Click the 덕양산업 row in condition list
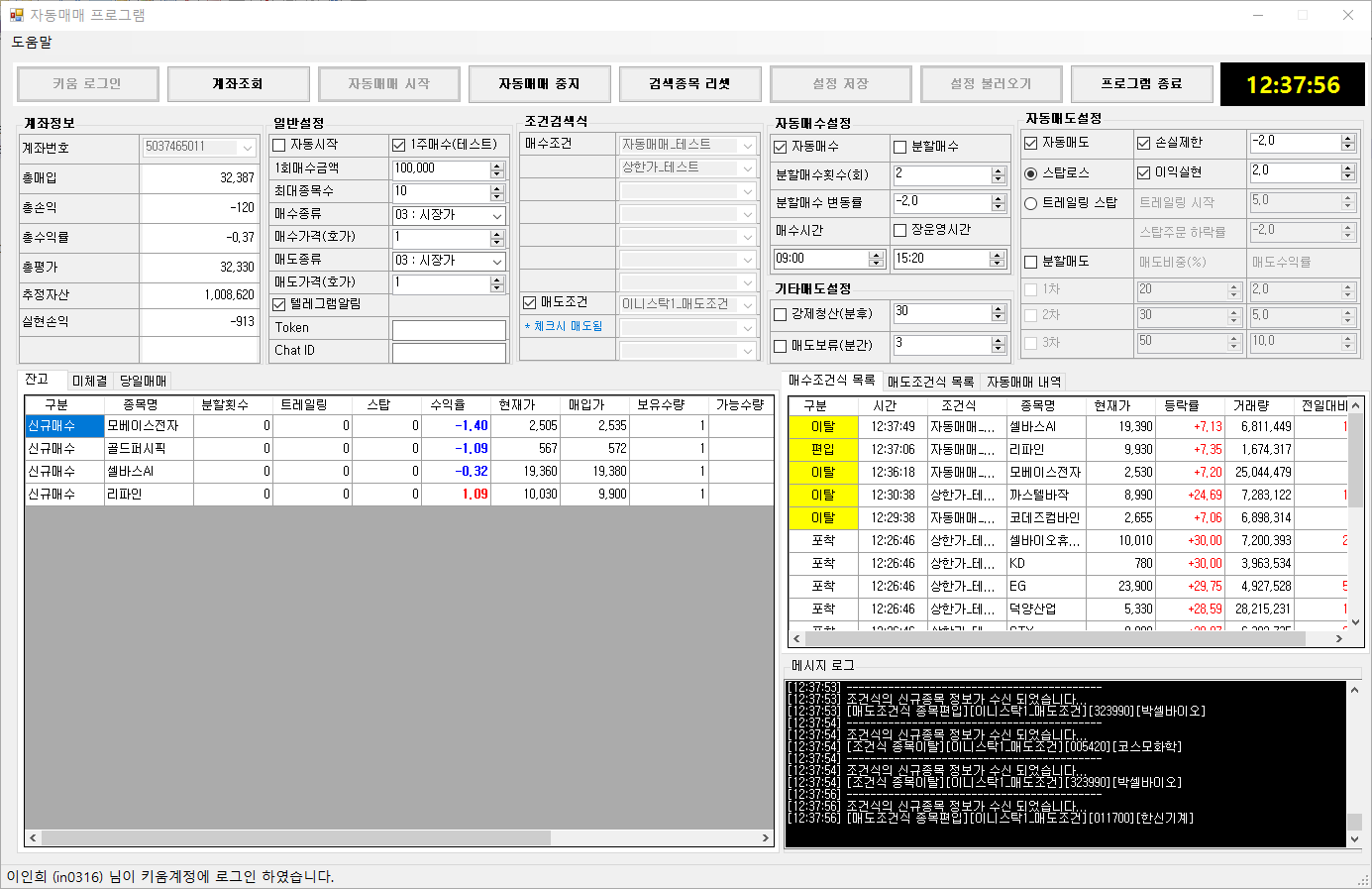This screenshot has height=889, width=1372. click(1068, 609)
